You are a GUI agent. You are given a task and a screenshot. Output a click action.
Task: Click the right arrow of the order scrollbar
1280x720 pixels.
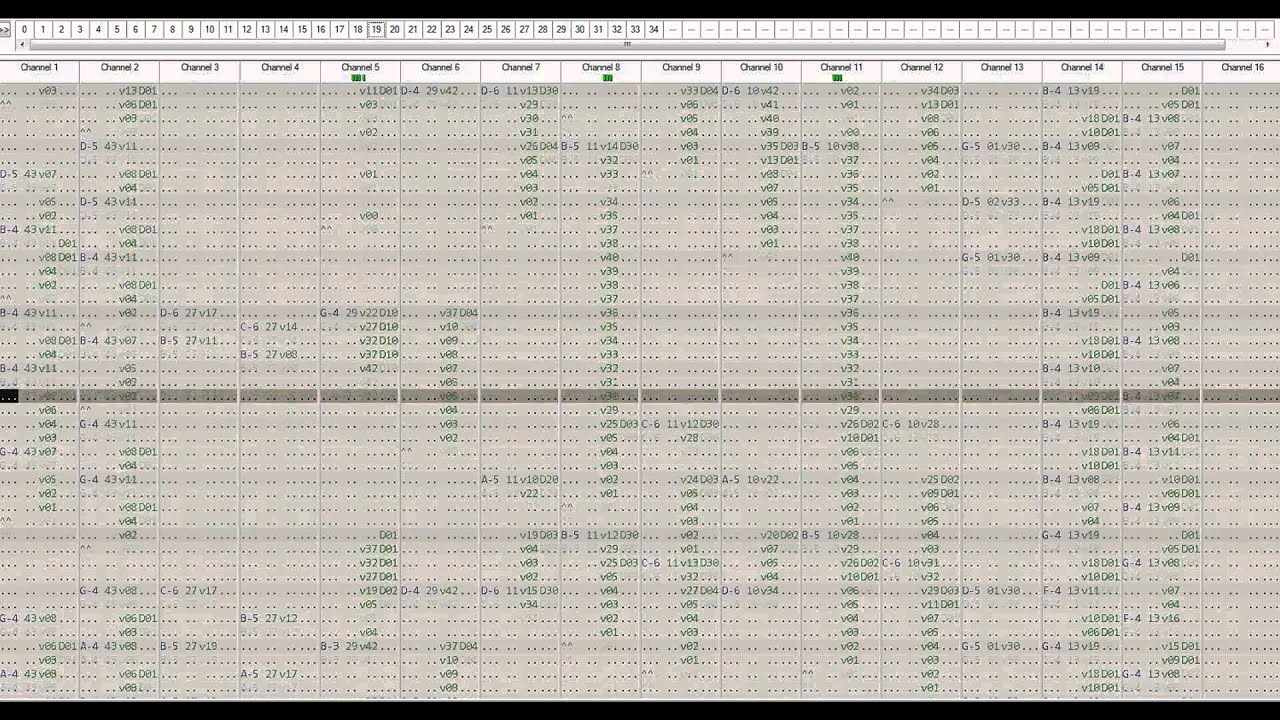pyautogui.click(x=1268, y=44)
